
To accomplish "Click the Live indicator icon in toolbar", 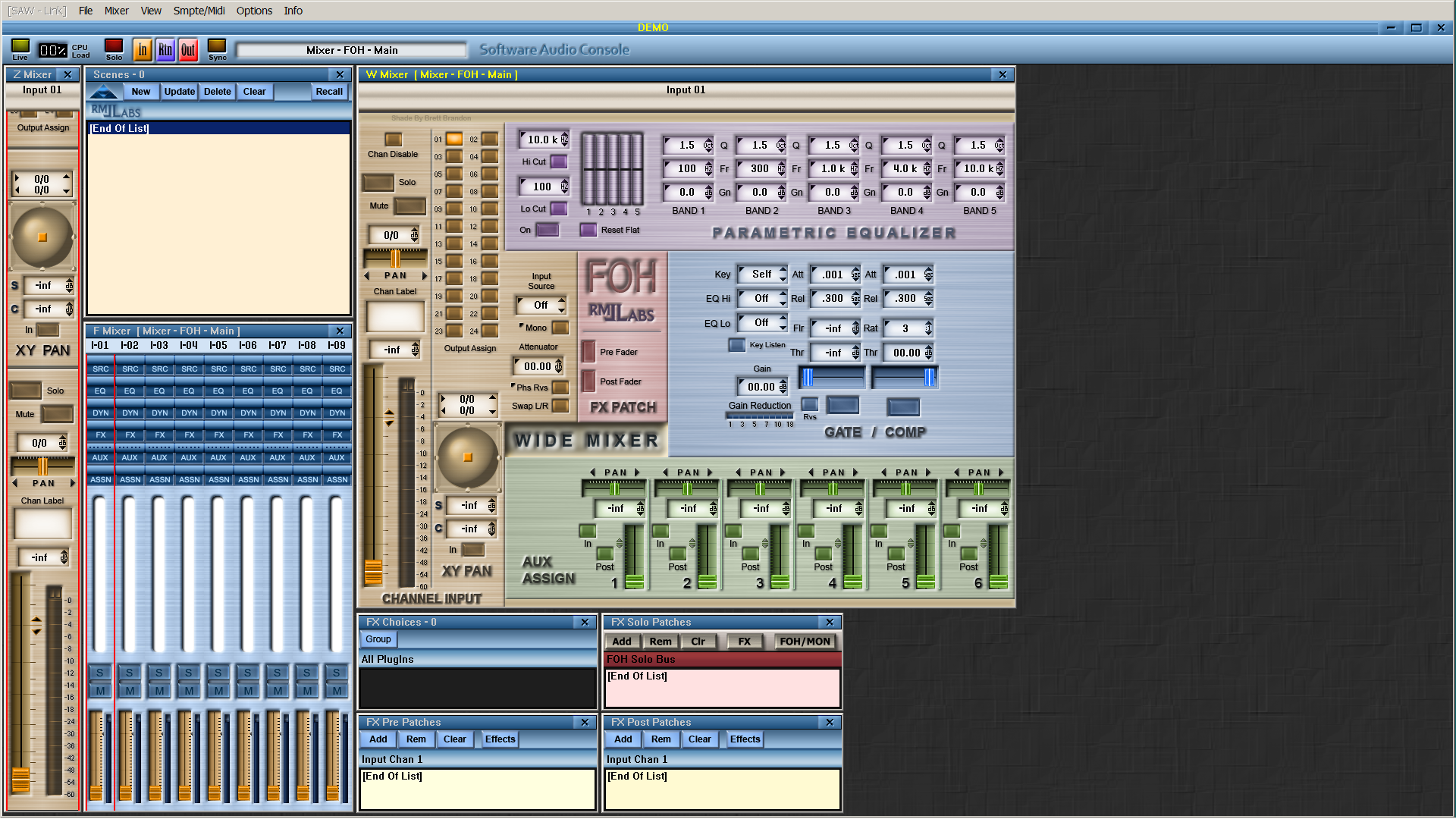I will coord(20,47).
